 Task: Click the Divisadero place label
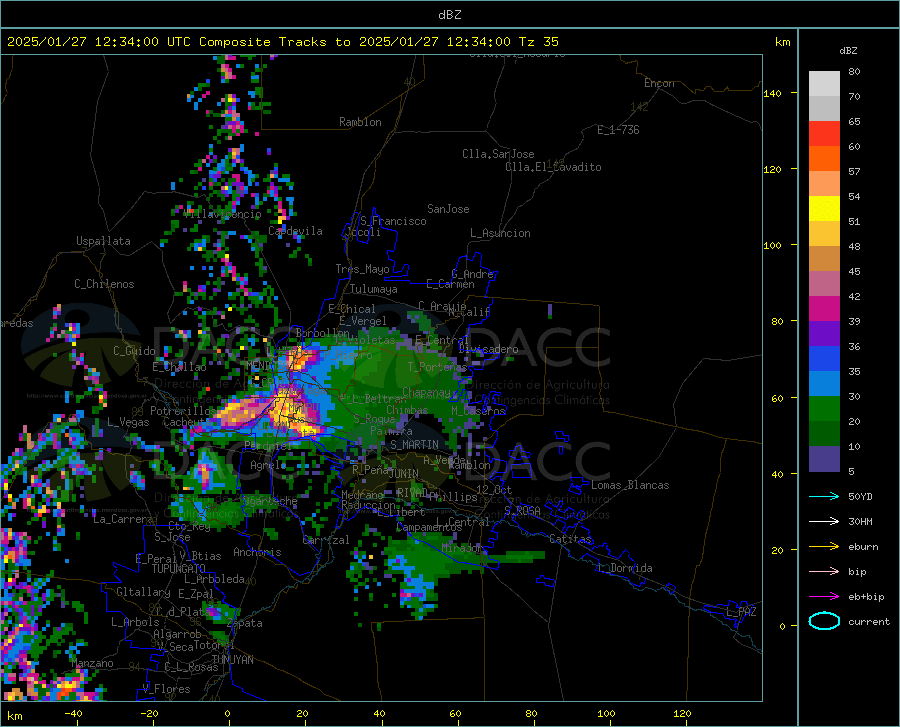tap(488, 349)
